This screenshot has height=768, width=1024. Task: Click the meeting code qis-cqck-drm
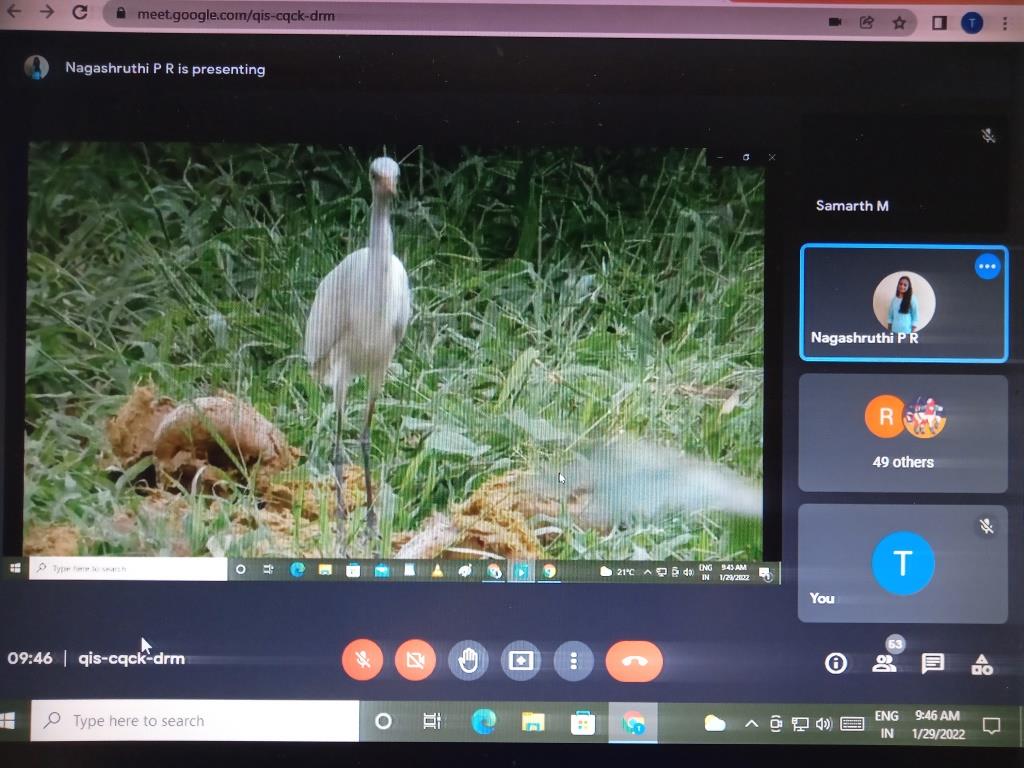[131, 658]
